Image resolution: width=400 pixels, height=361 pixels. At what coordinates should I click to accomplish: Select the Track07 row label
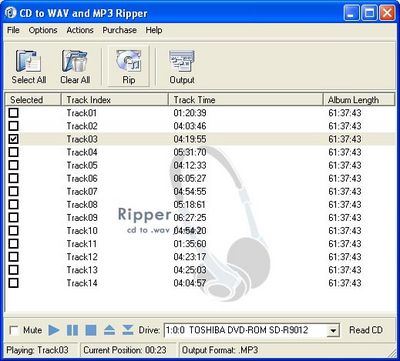(82, 191)
